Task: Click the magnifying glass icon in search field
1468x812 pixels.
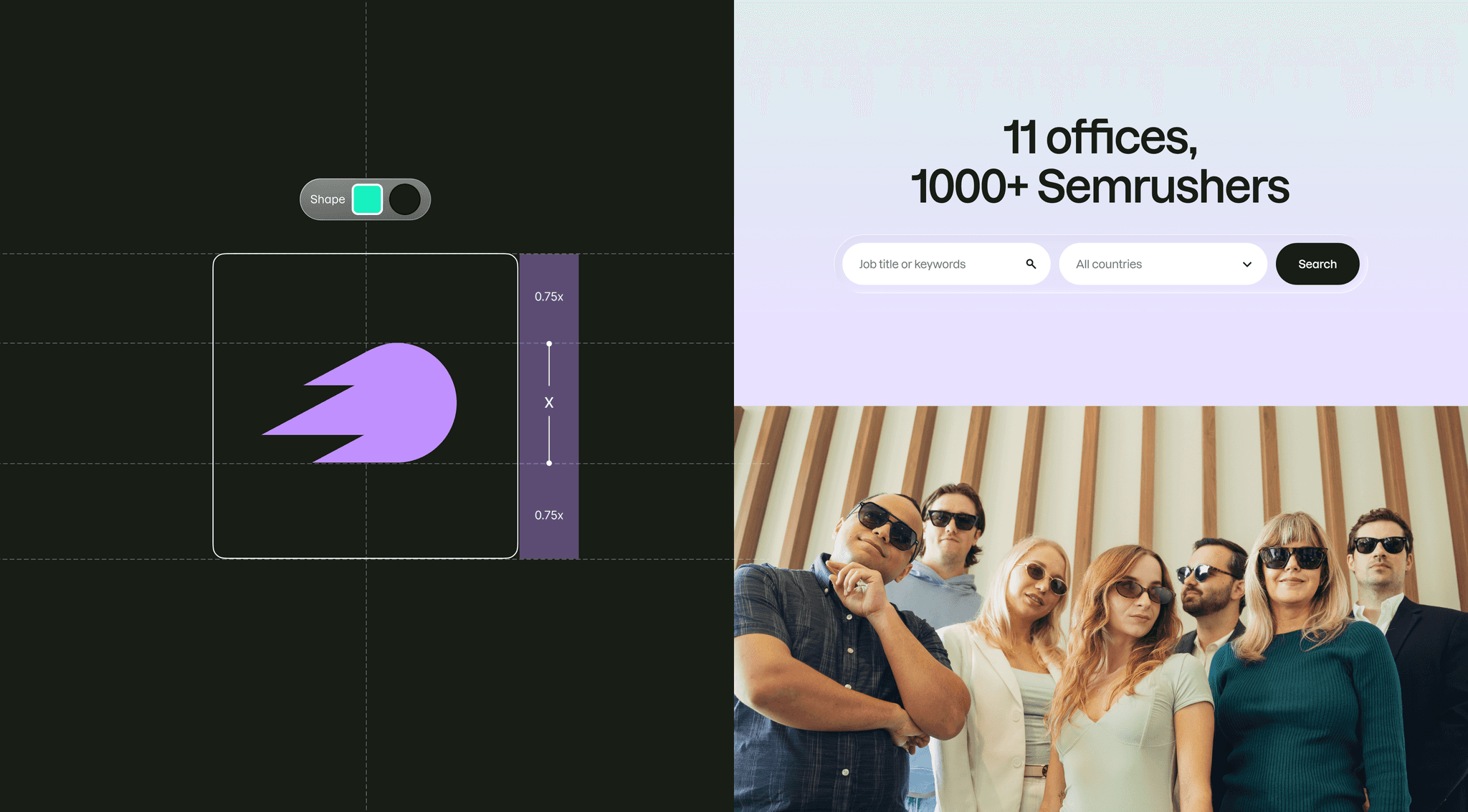Action: (x=1031, y=264)
